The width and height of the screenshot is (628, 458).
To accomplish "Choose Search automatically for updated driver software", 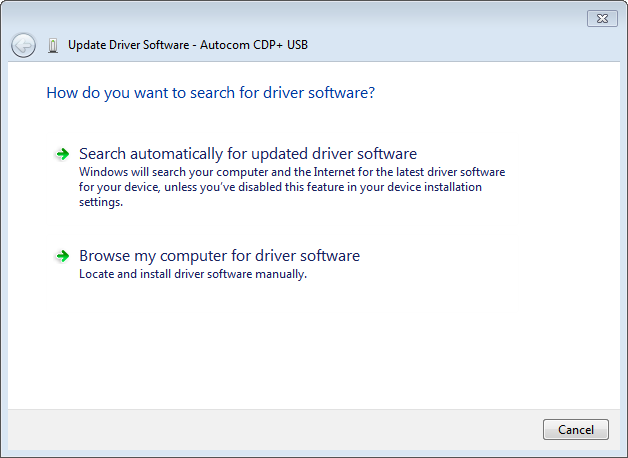I will click(248, 154).
